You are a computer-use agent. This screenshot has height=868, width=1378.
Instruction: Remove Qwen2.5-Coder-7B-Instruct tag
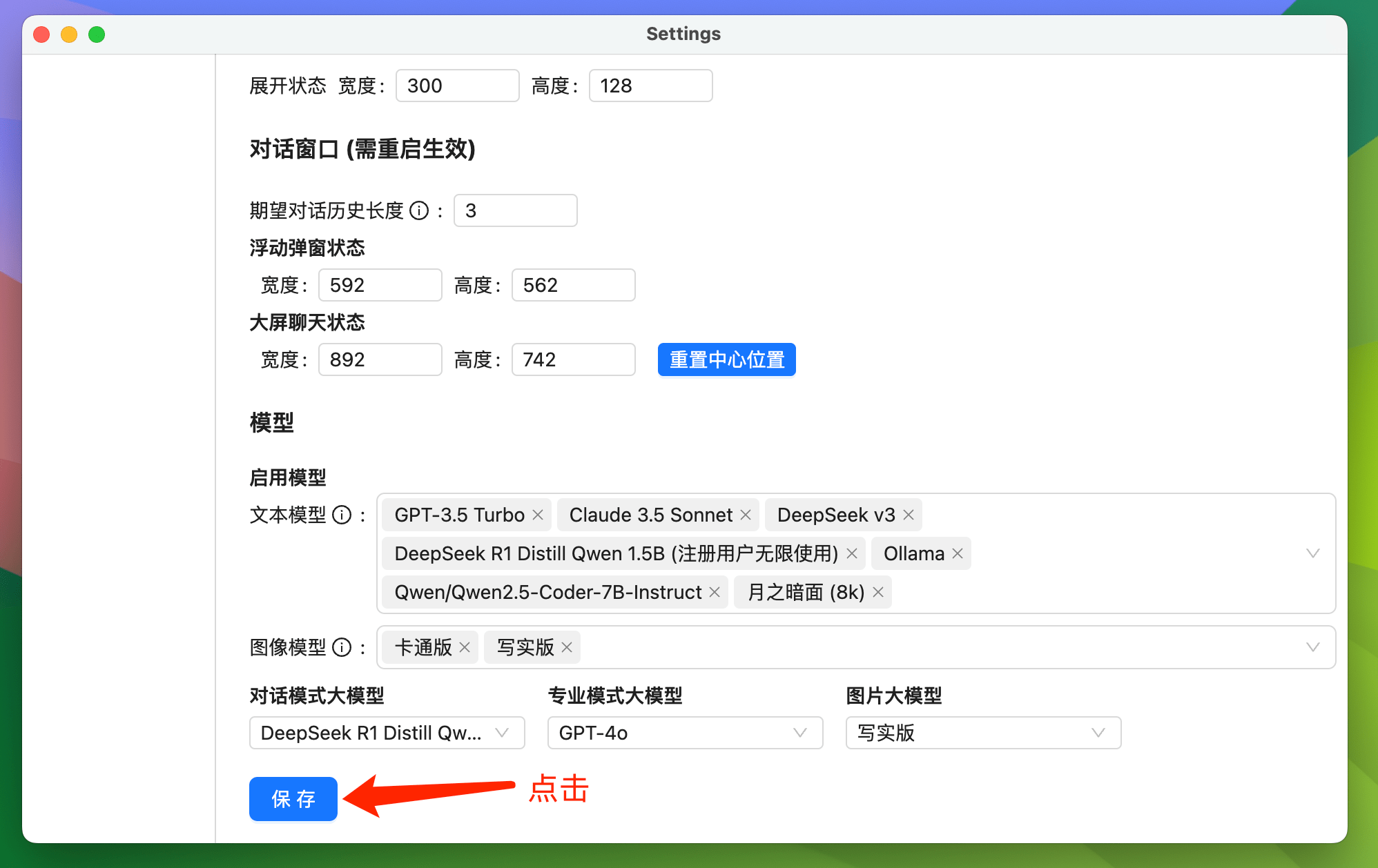pyautogui.click(x=715, y=592)
